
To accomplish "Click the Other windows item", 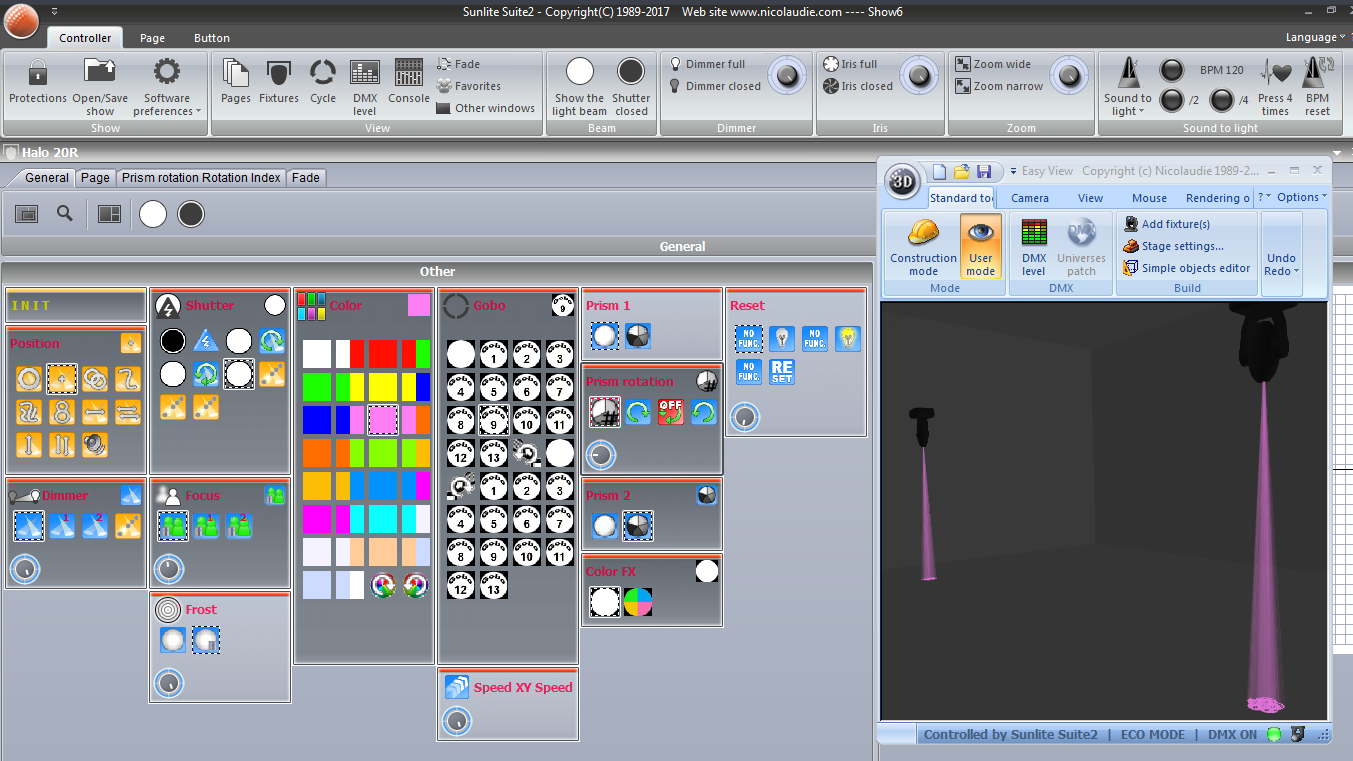I will point(486,108).
